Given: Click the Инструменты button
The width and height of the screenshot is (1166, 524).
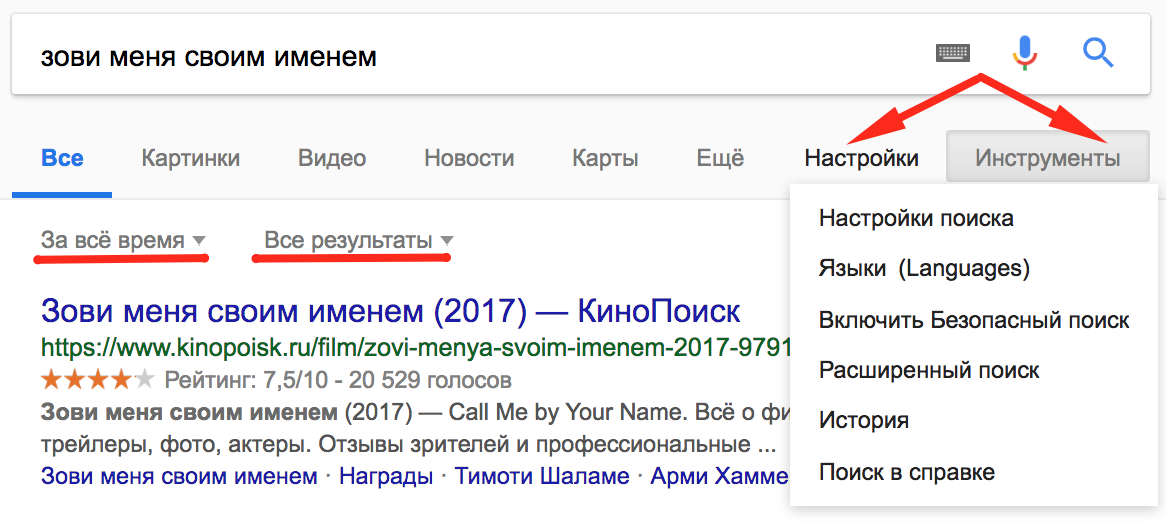Looking at the screenshot, I should tap(1048, 158).
